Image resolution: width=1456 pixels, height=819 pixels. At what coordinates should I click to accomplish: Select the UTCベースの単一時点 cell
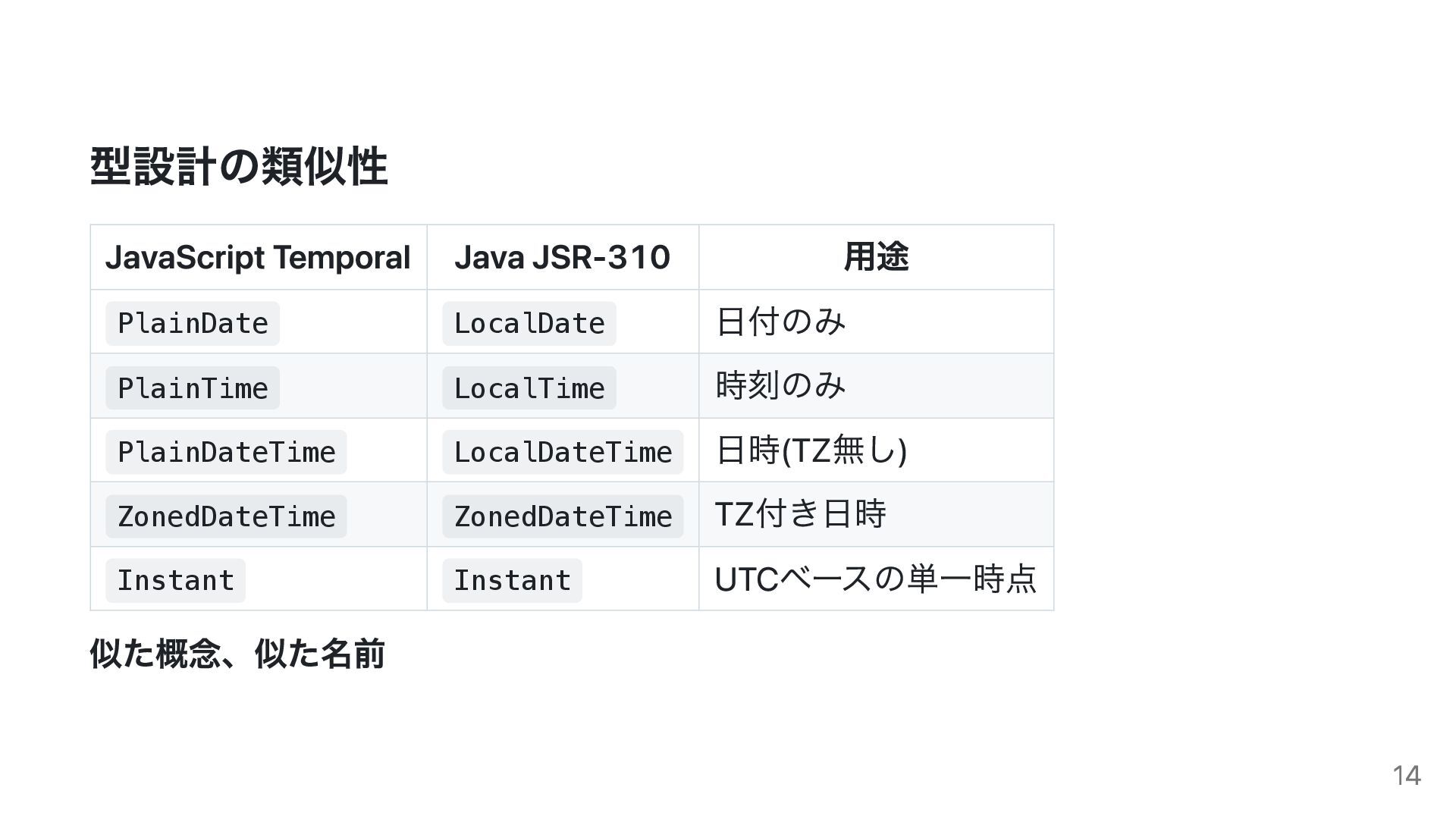coord(875,579)
